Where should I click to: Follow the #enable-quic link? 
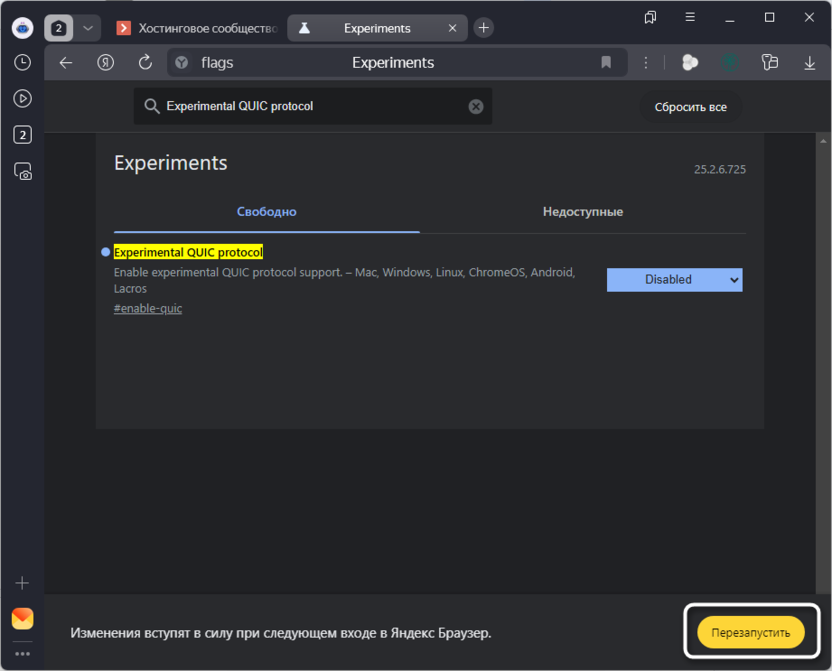pyautogui.click(x=148, y=308)
